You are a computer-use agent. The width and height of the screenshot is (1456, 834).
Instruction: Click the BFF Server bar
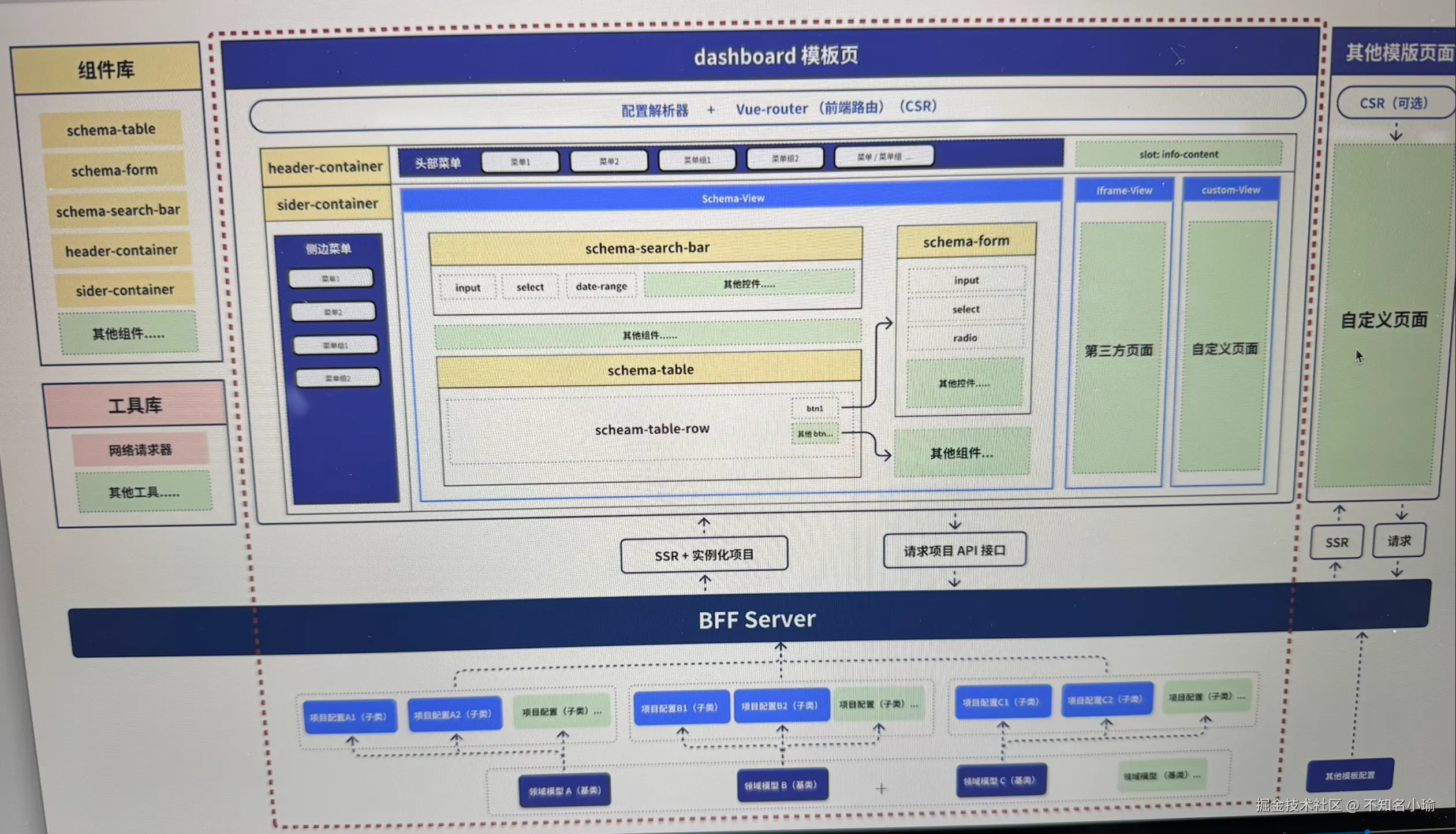[756, 620]
